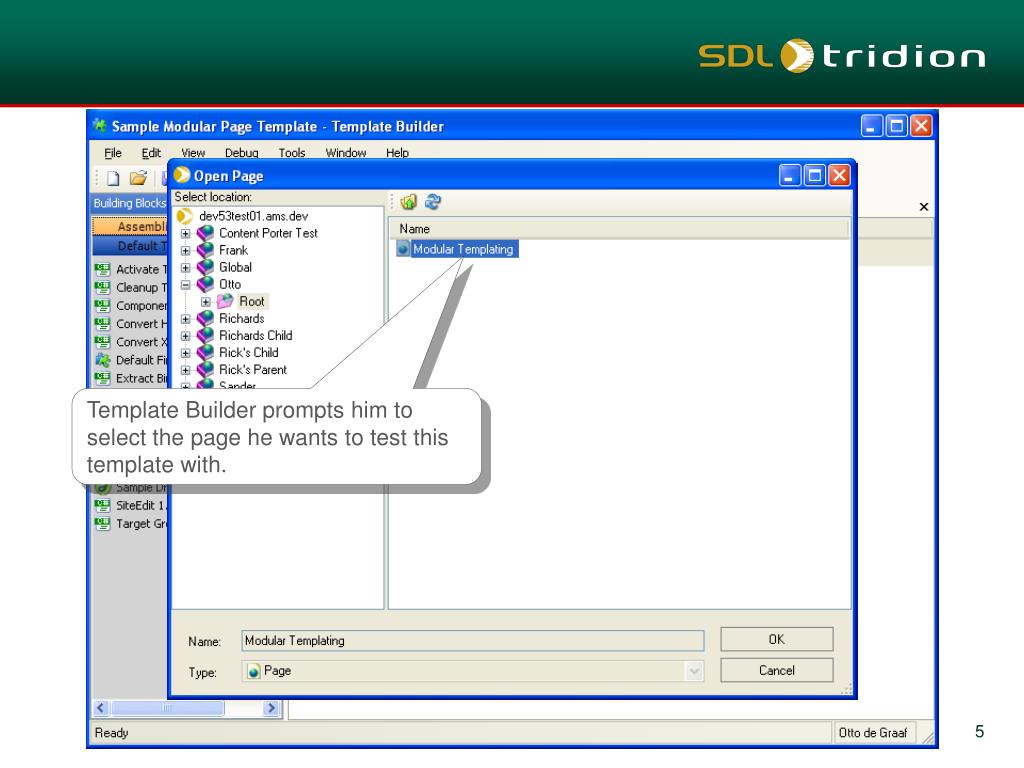Click the icon next to dev53test01.ams.dev
Image resolution: width=1024 pixels, height=768 pixels.
(185, 216)
